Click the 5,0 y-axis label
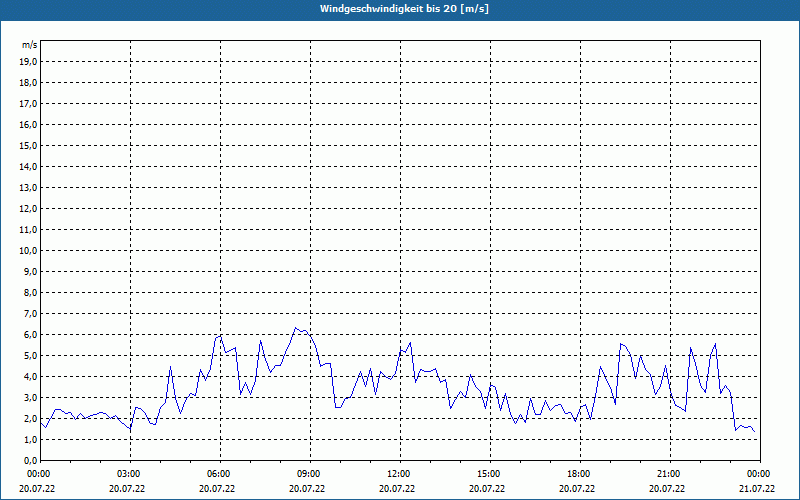Image resolution: width=800 pixels, height=500 pixels. click(x=30, y=356)
